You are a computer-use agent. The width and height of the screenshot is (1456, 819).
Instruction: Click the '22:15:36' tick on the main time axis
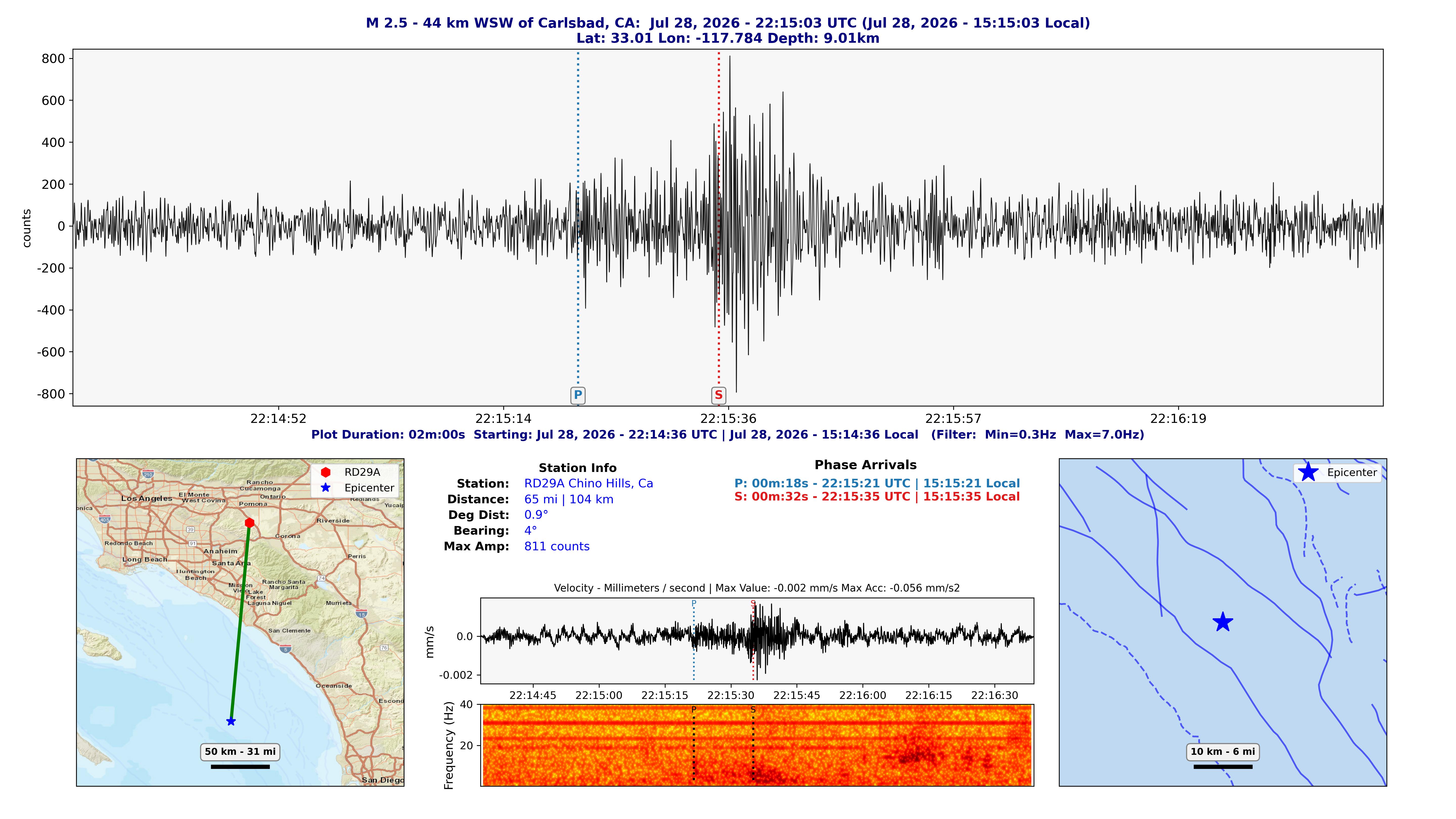pos(728,419)
